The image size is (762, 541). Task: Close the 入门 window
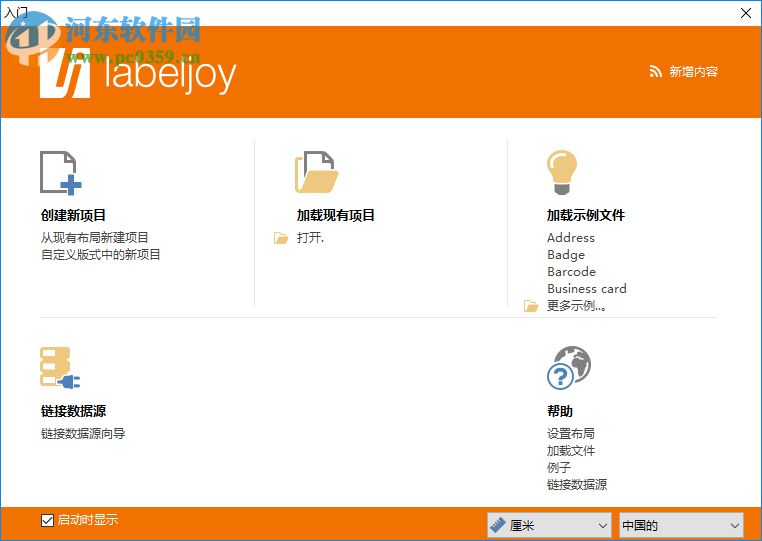point(746,13)
